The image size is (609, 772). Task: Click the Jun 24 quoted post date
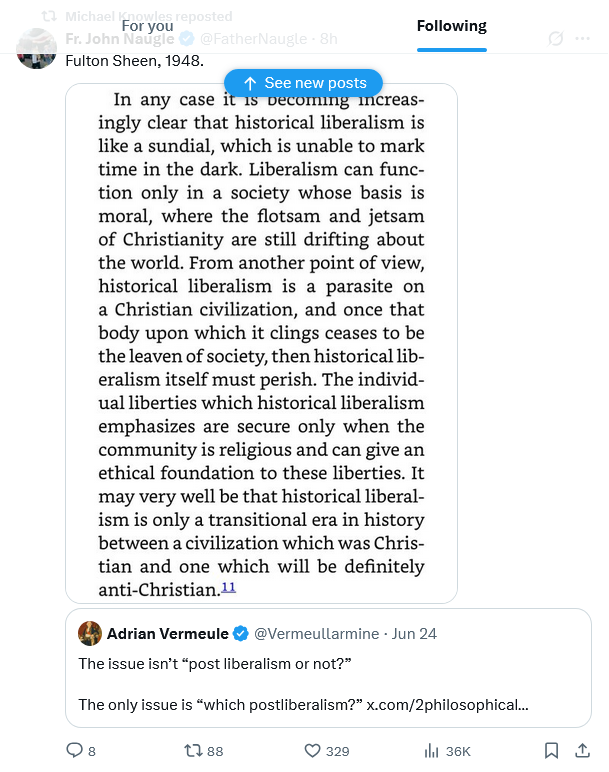pyautogui.click(x=414, y=634)
